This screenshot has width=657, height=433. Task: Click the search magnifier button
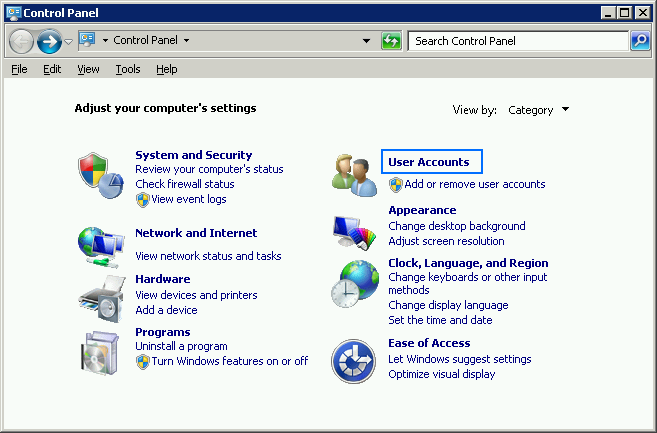tap(640, 41)
